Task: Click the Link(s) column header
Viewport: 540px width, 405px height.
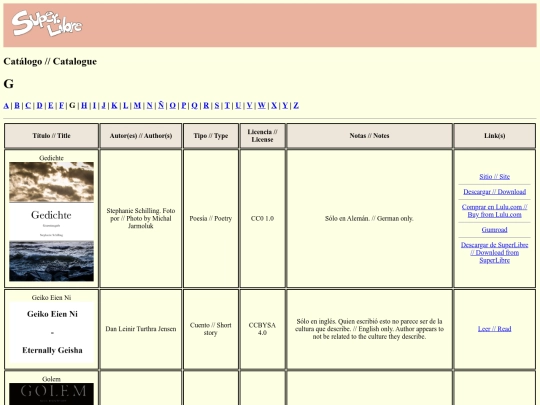Action: coord(495,136)
